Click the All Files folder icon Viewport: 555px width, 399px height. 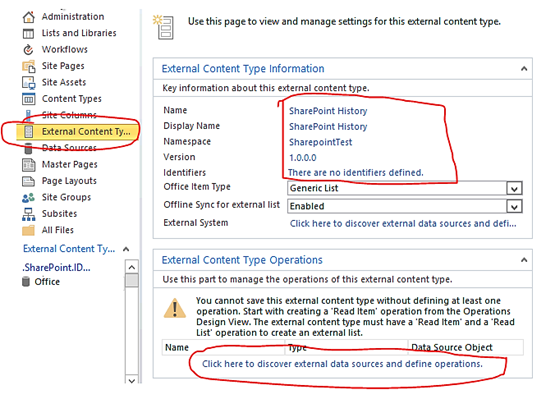[x=29, y=230]
